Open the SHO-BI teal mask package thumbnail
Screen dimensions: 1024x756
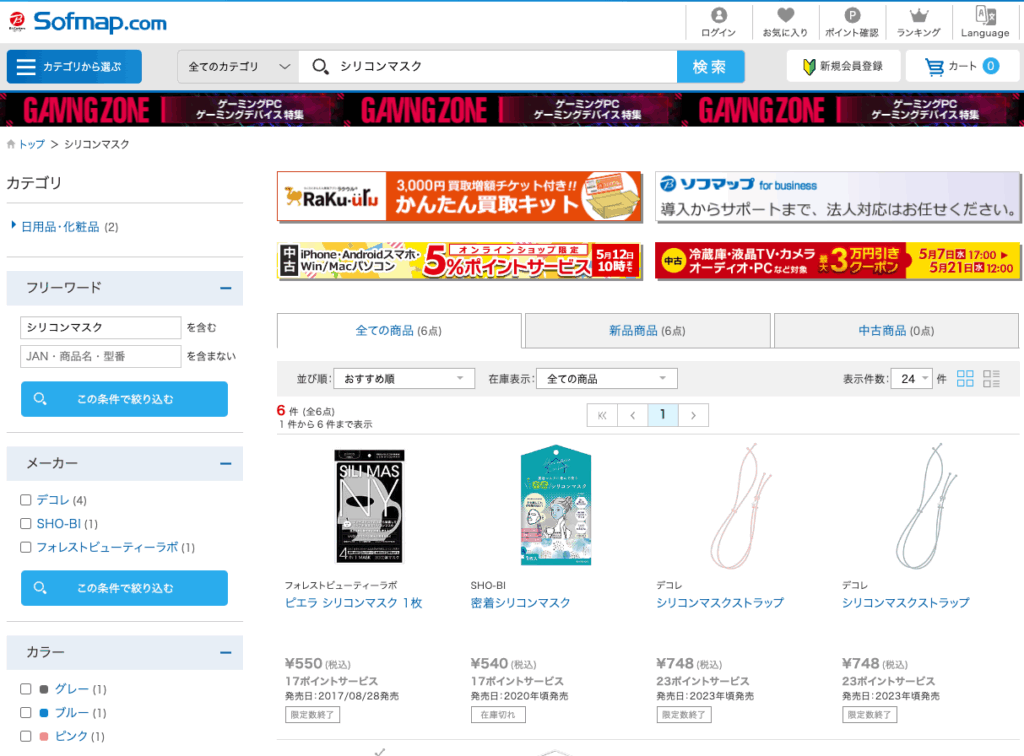point(556,505)
